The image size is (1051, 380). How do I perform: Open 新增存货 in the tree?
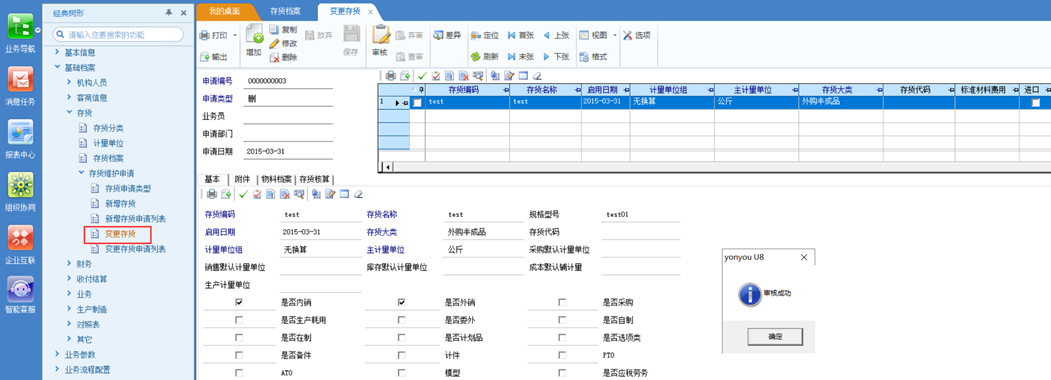pos(121,203)
